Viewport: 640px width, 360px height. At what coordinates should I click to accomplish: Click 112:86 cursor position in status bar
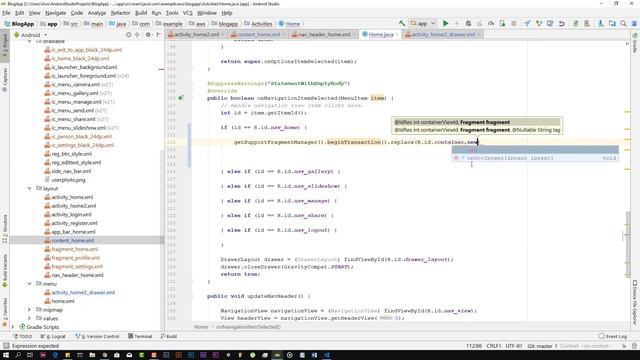tap(473, 346)
